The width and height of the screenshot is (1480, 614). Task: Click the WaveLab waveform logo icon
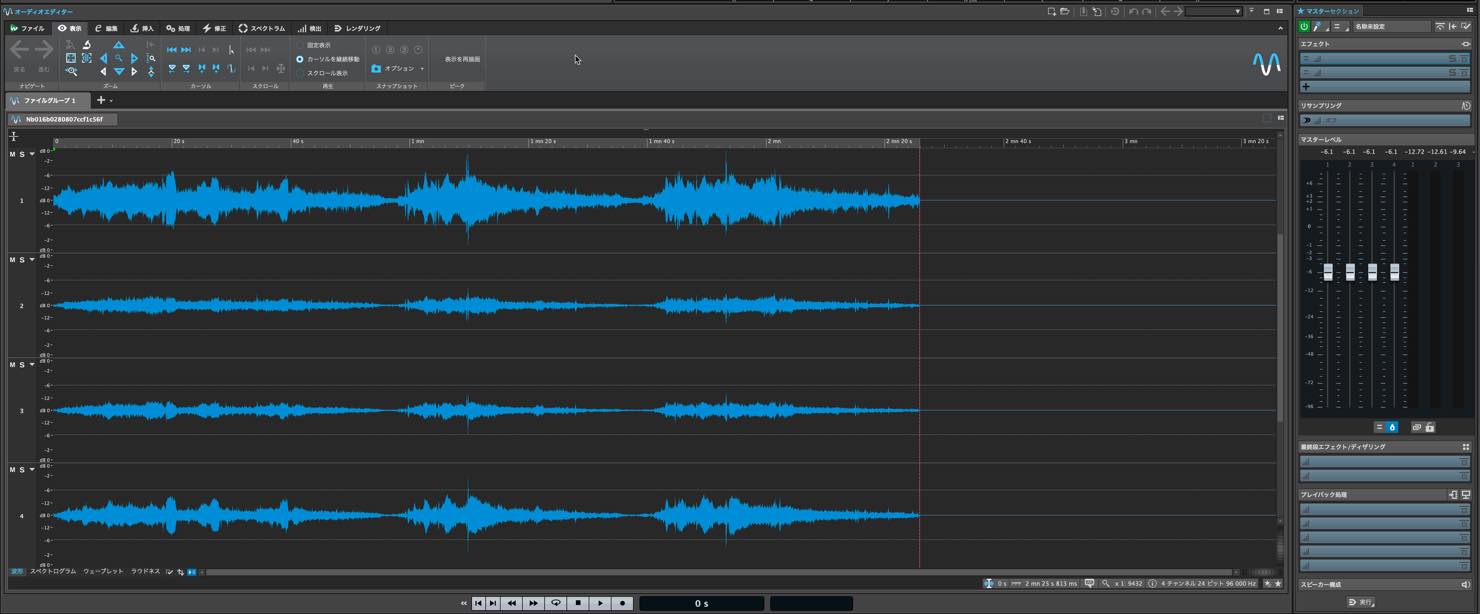pos(1266,64)
